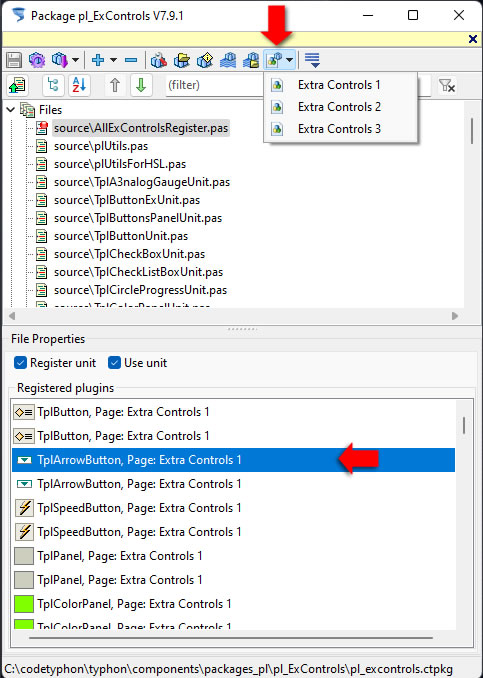Choose Extra Controls 3 from the menu
483x678 pixels.
click(x=340, y=129)
